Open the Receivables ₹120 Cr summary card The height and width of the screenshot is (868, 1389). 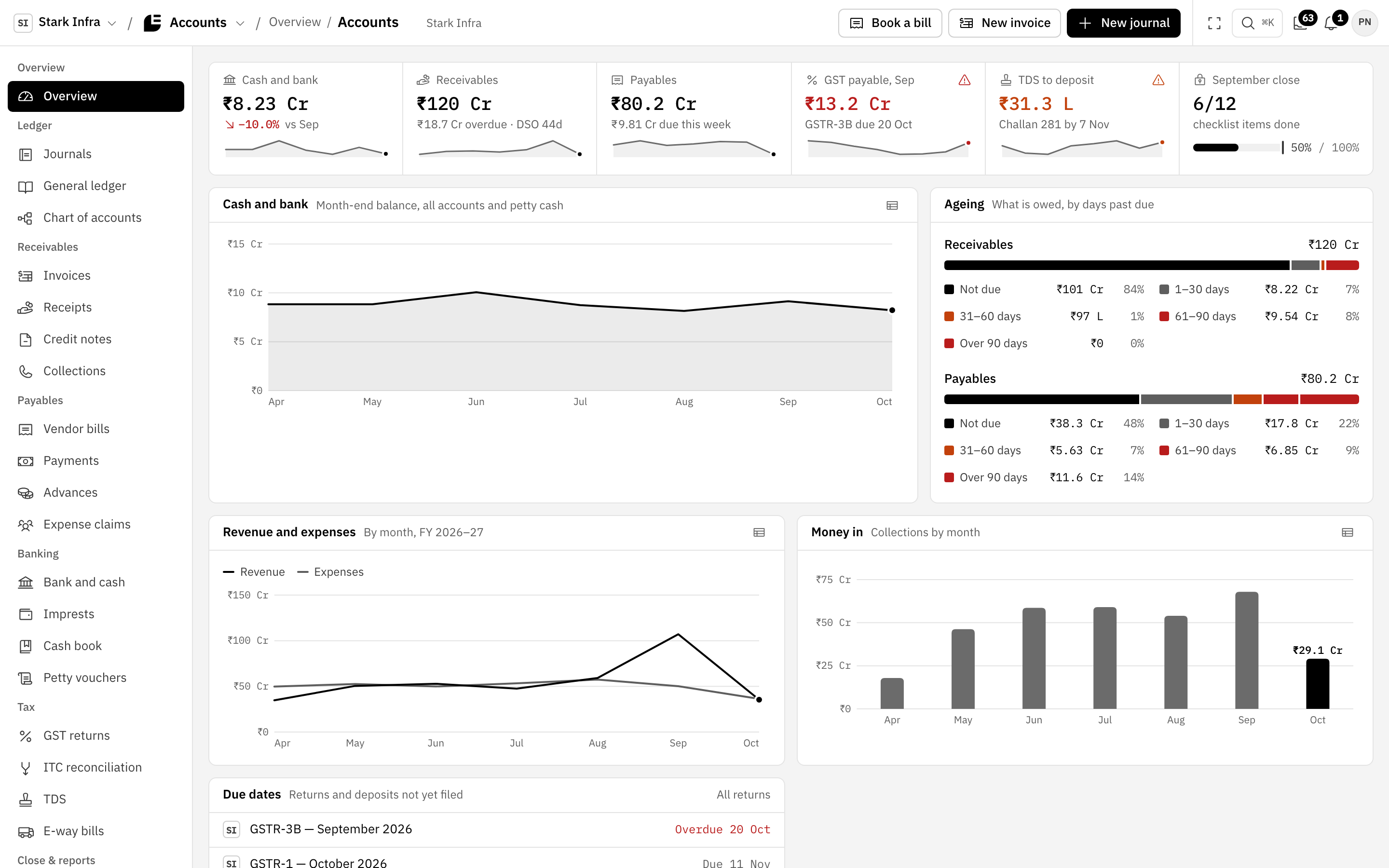coord(499,118)
